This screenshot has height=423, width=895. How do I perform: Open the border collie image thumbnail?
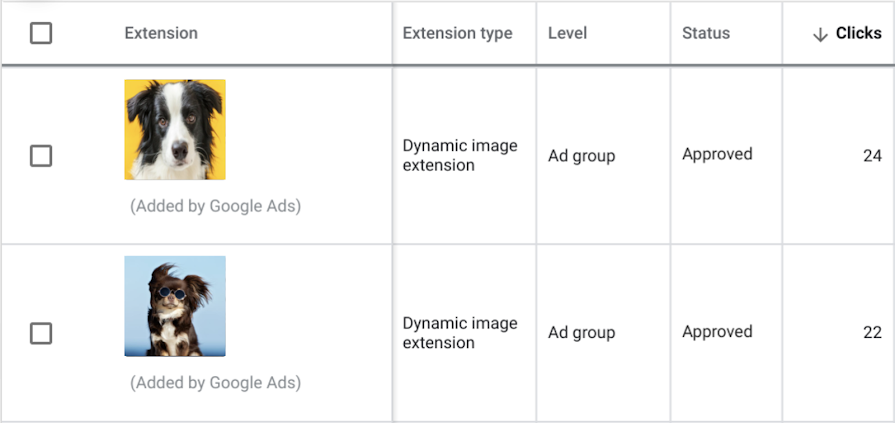tap(175, 130)
